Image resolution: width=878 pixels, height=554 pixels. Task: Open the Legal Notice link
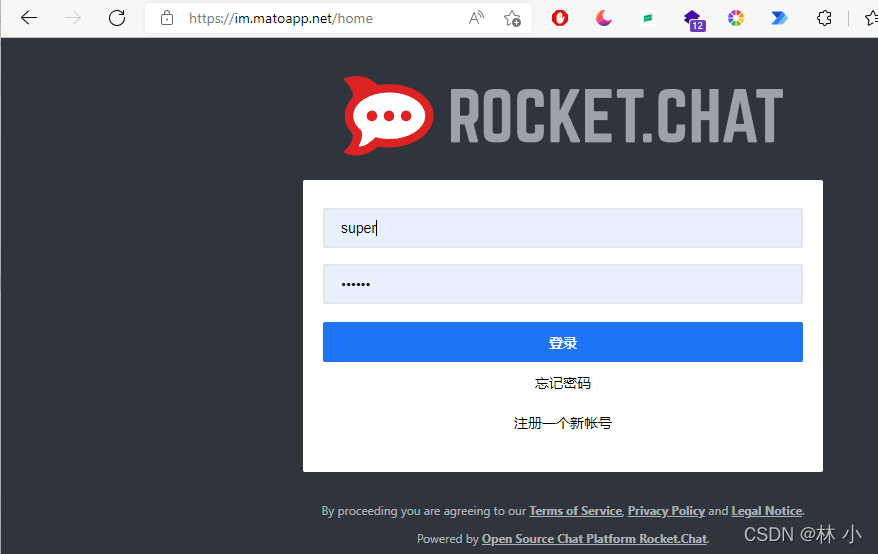coord(767,511)
